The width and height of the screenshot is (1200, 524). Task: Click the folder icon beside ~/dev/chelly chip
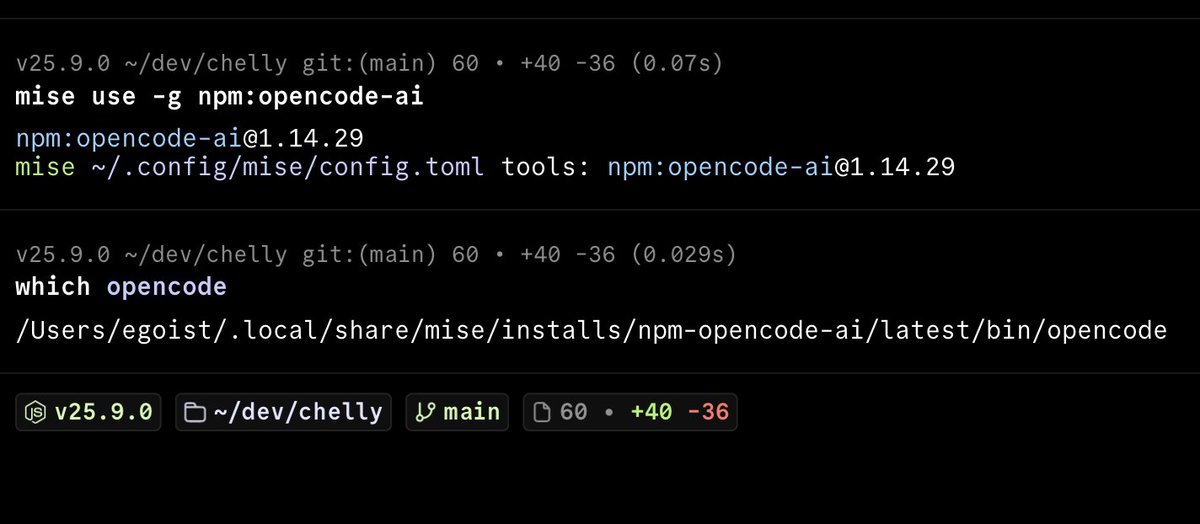pos(195,412)
